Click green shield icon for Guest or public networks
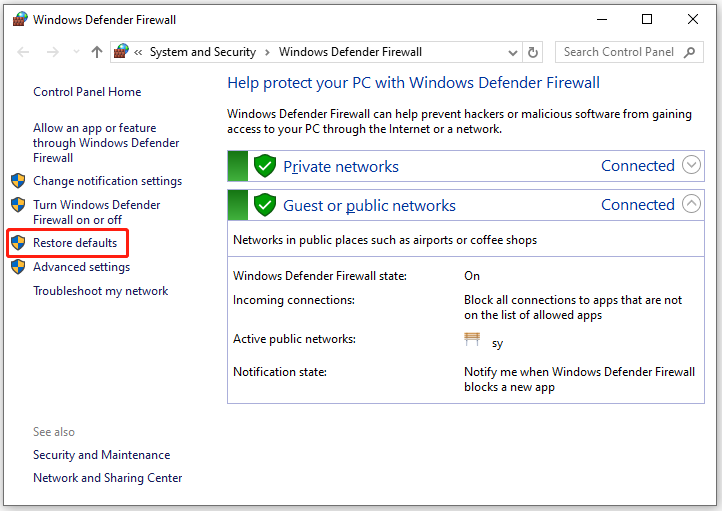Viewport: 722px width, 511px height. (265, 205)
